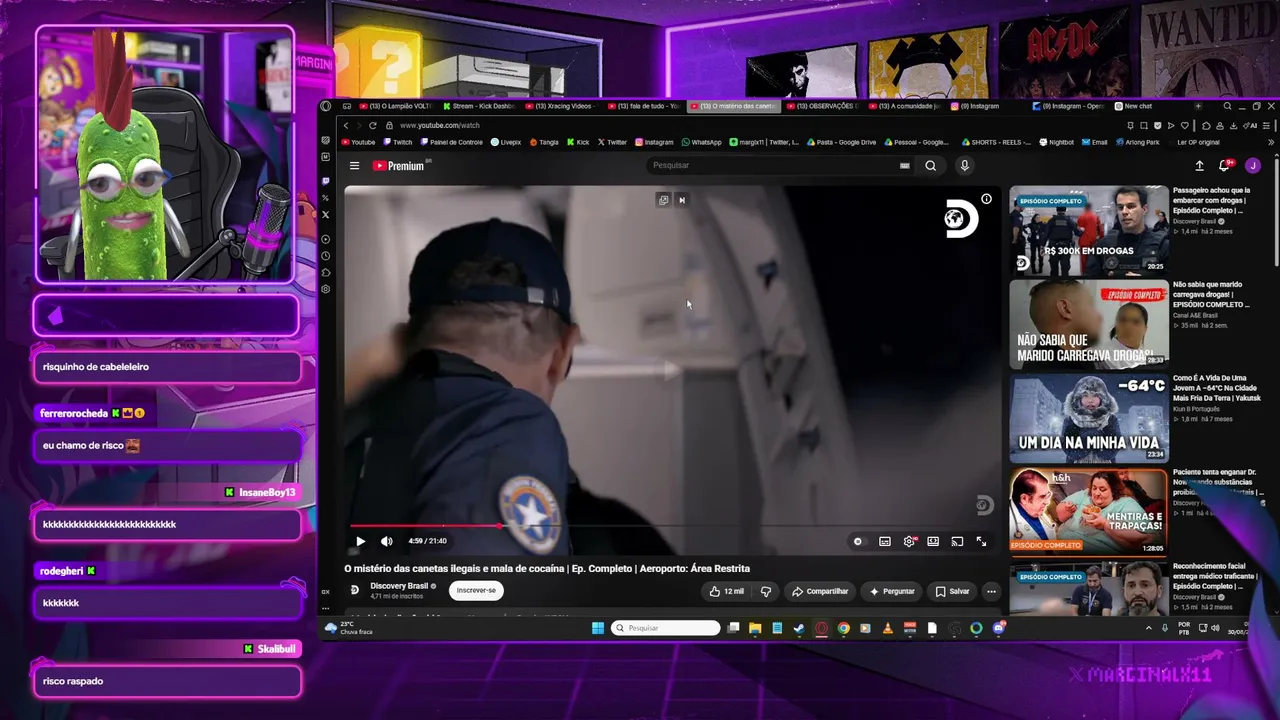1280x720 pixels.
Task: Switch to the Stream - Kick Dashboard tab
Action: (x=478, y=106)
